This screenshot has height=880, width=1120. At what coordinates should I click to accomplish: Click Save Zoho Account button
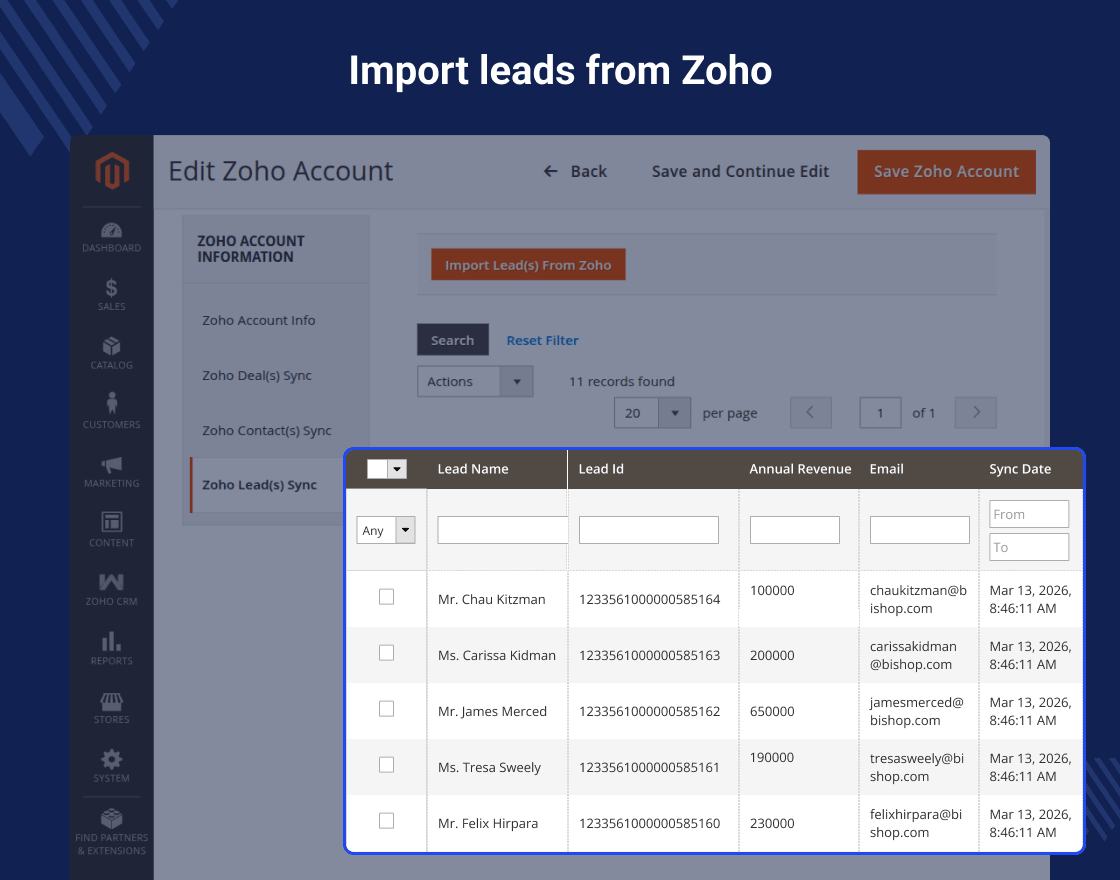point(946,172)
